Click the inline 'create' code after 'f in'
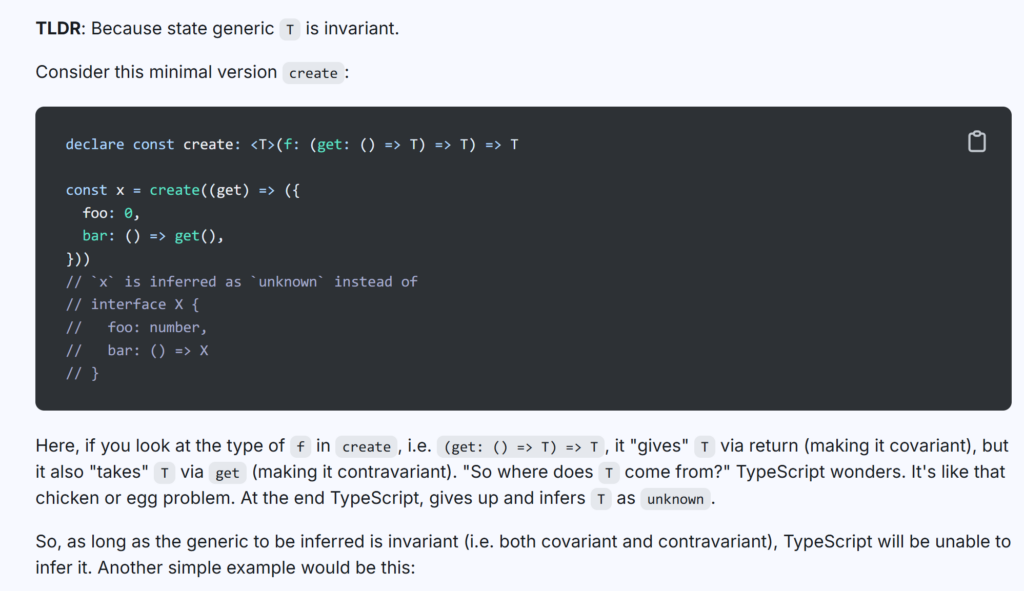Viewport: 1024px width, 591px height. point(366,447)
